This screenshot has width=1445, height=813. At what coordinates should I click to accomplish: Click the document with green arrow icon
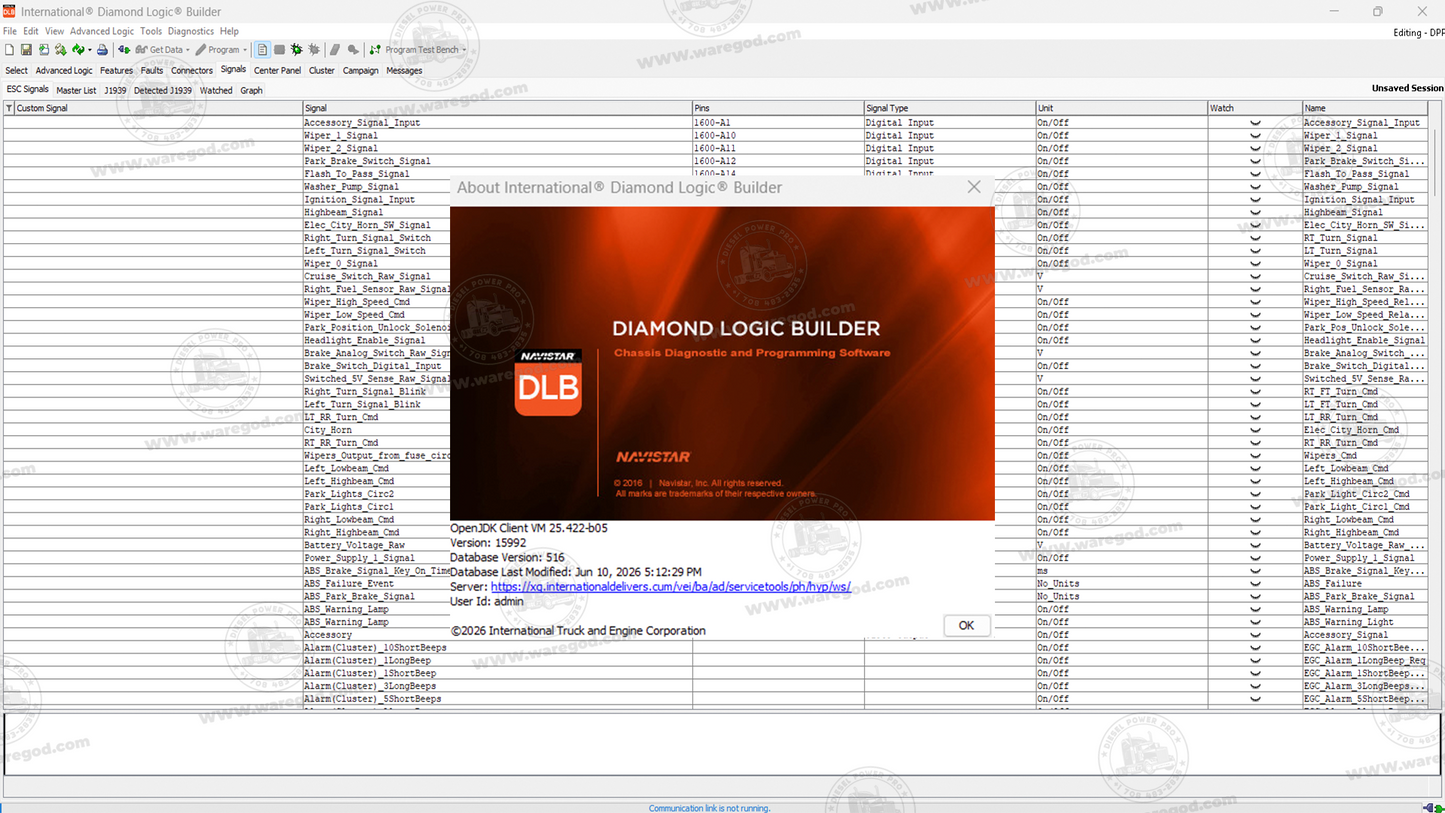click(43, 50)
